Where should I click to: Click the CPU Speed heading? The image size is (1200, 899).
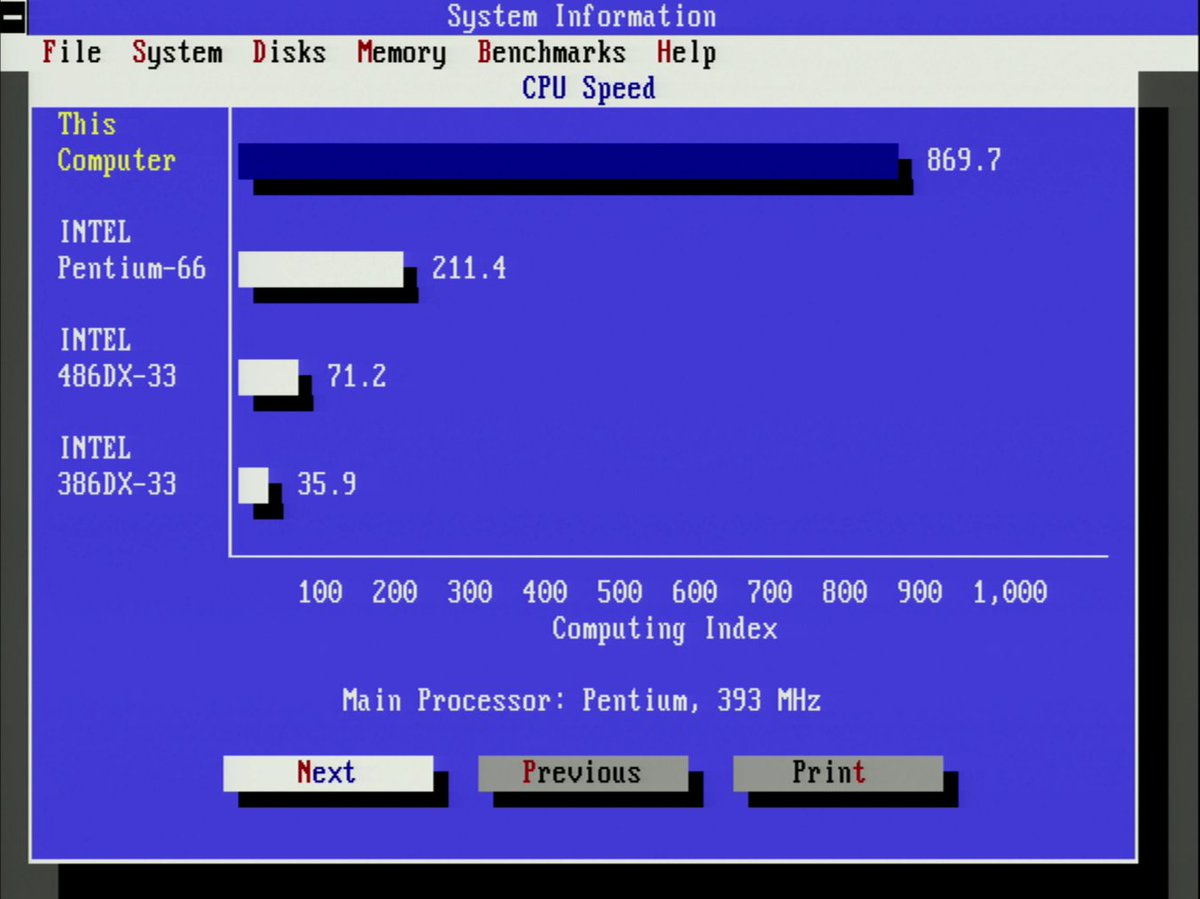pyautogui.click(x=589, y=88)
